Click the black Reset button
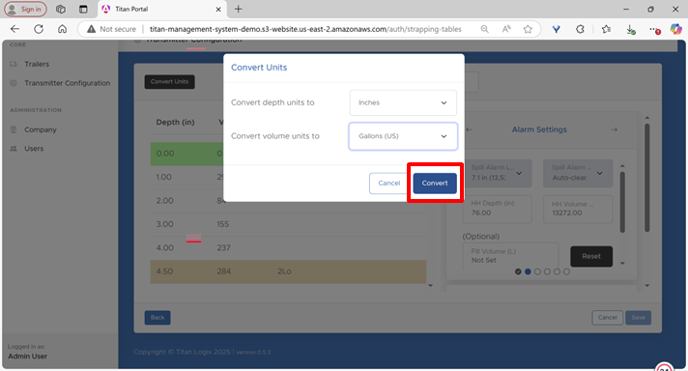This screenshot has height=371, width=688. [591, 256]
